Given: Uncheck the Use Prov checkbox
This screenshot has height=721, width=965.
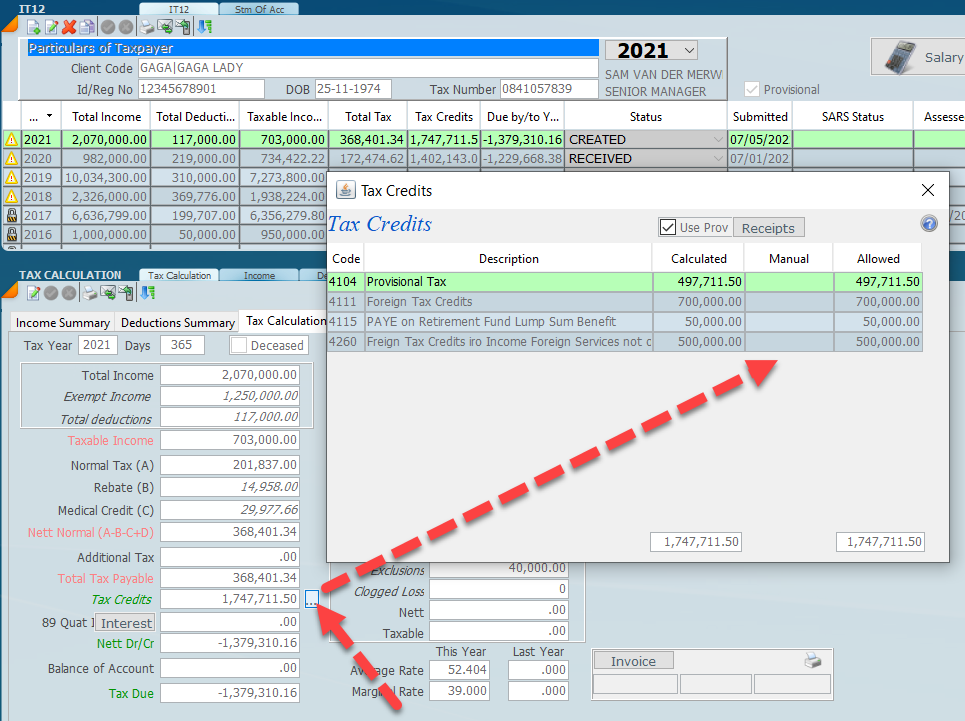Looking at the screenshot, I should (668, 227).
